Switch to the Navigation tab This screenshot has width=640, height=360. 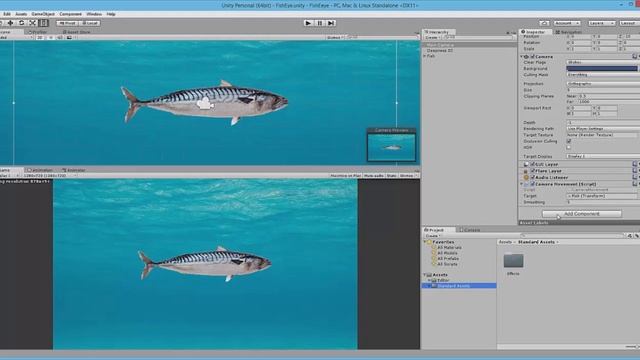(x=569, y=32)
